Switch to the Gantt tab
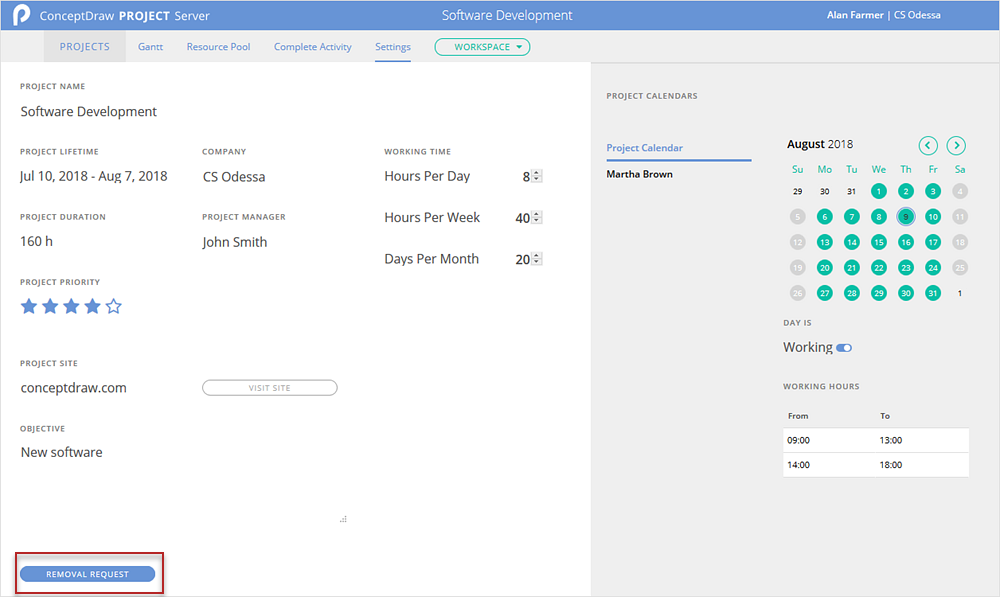 coord(151,47)
